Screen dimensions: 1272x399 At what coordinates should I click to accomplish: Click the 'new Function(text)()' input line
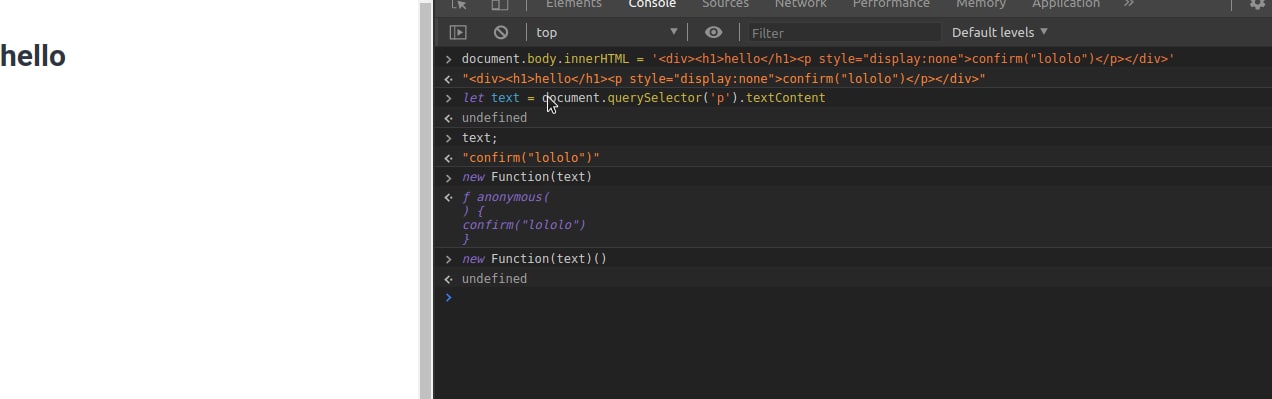click(534, 259)
